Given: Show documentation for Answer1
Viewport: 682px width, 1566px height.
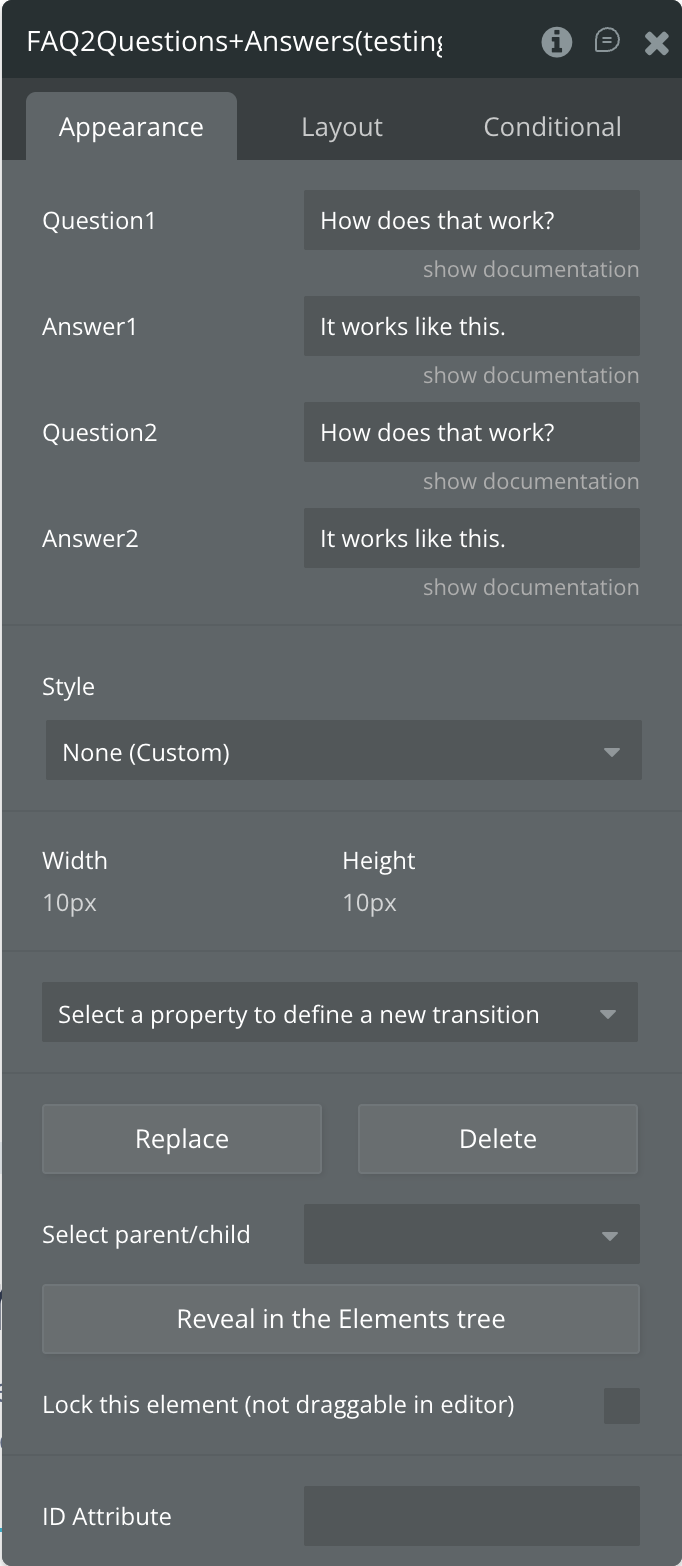Looking at the screenshot, I should coord(530,375).
